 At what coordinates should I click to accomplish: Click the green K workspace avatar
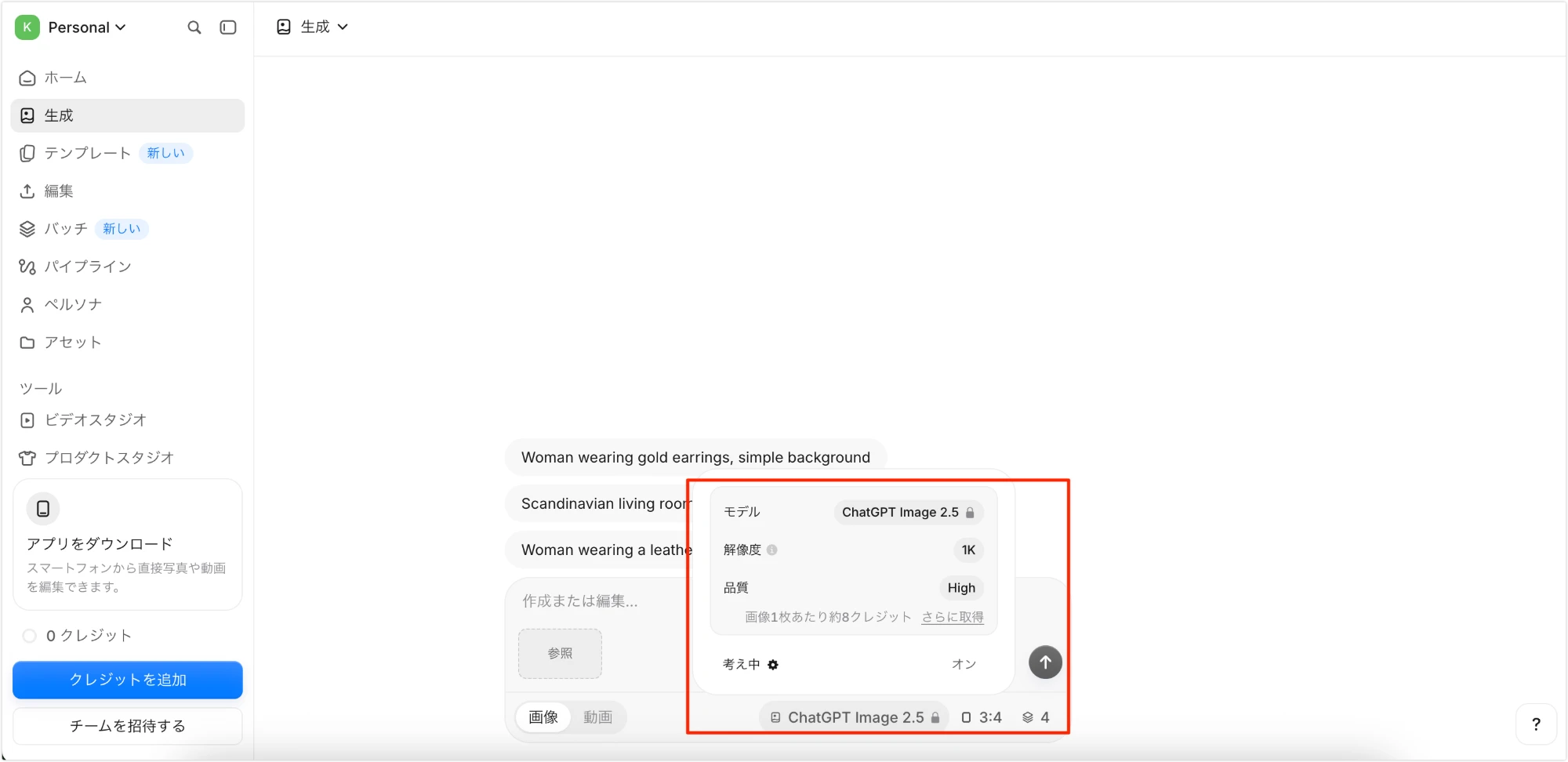27,27
